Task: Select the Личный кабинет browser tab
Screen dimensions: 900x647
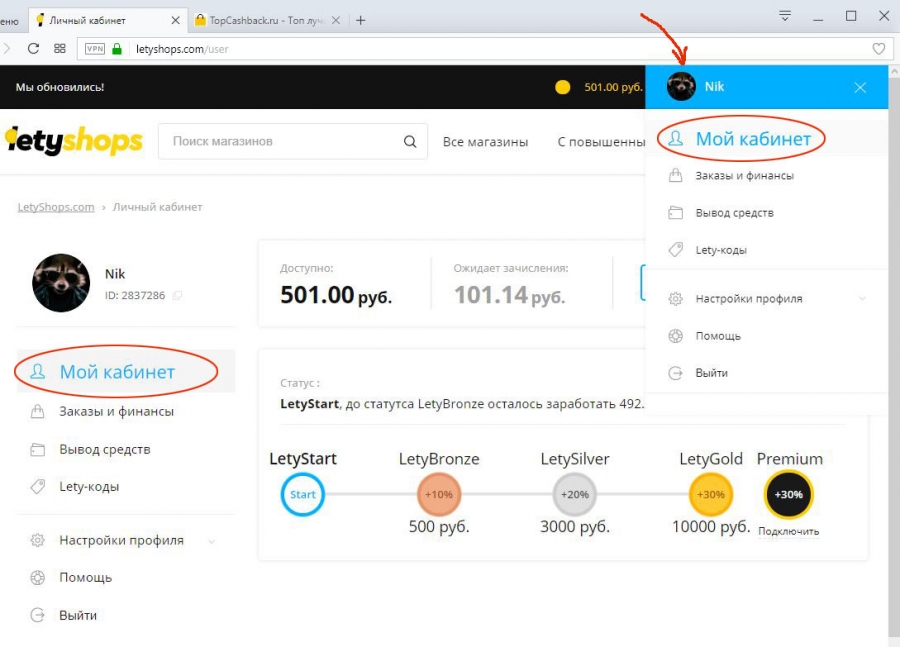Action: (x=108, y=20)
